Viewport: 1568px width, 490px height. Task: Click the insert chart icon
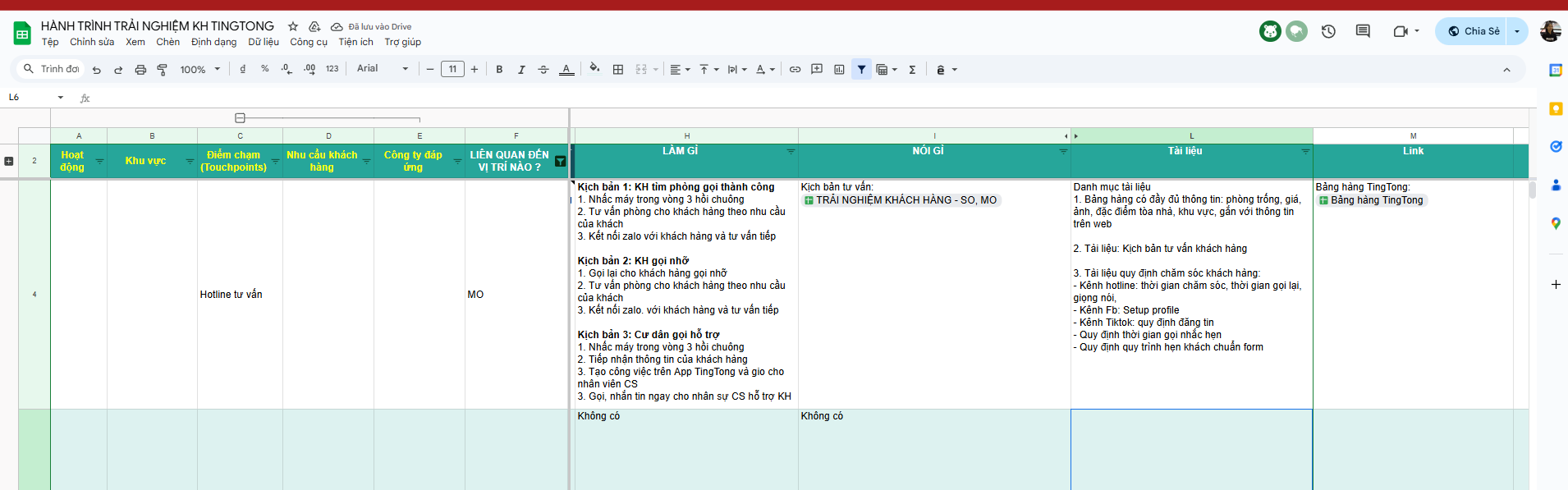click(x=839, y=70)
